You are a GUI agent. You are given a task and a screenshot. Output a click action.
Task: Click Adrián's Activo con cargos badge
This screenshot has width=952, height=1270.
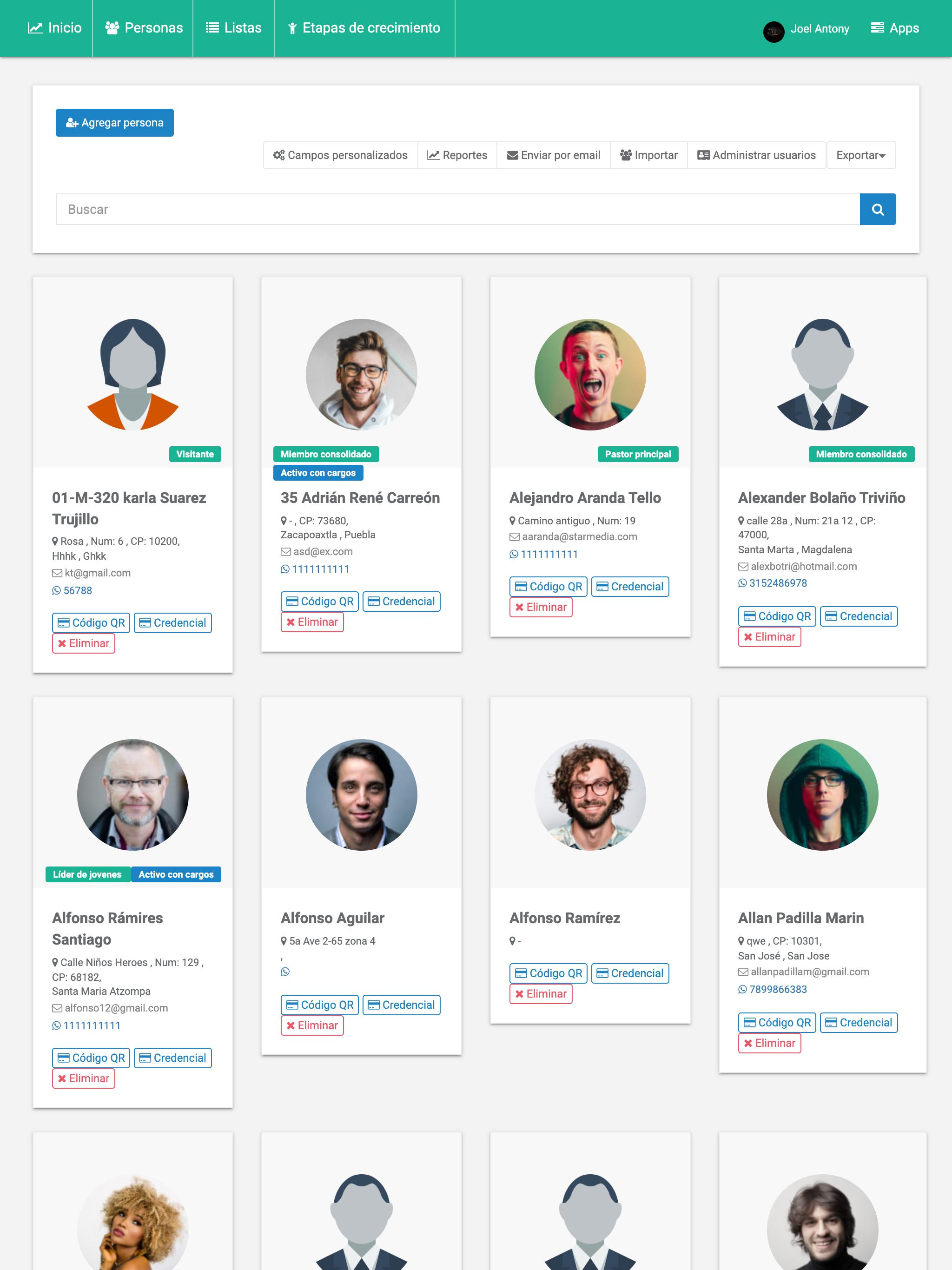(x=318, y=472)
